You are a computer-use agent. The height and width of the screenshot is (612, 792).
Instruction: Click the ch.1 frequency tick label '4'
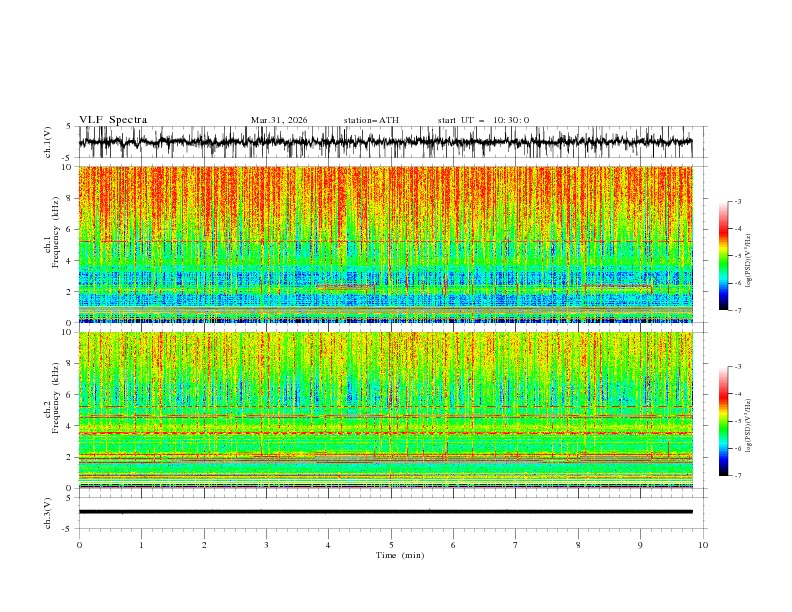pyautogui.click(x=70, y=261)
